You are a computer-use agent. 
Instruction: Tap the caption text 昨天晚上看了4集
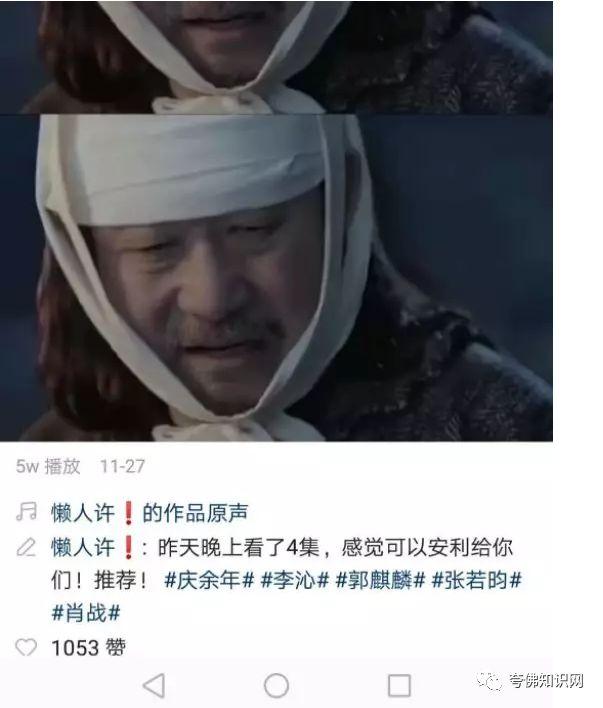point(238,547)
